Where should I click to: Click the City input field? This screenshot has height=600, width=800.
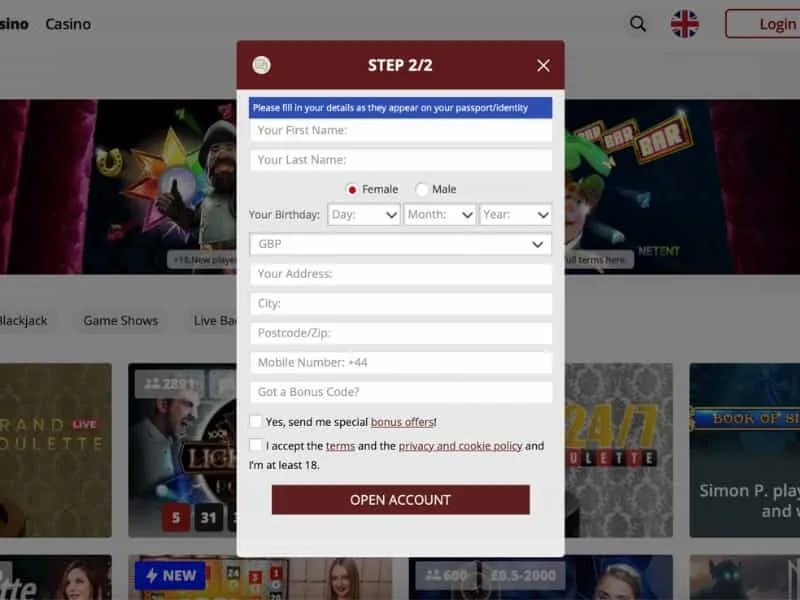pos(401,304)
